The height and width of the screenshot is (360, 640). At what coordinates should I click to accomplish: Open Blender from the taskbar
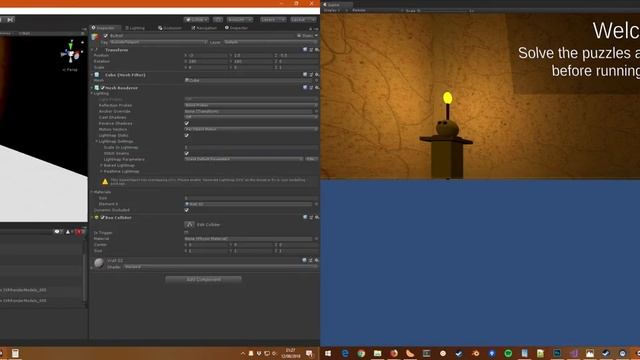[476, 353]
